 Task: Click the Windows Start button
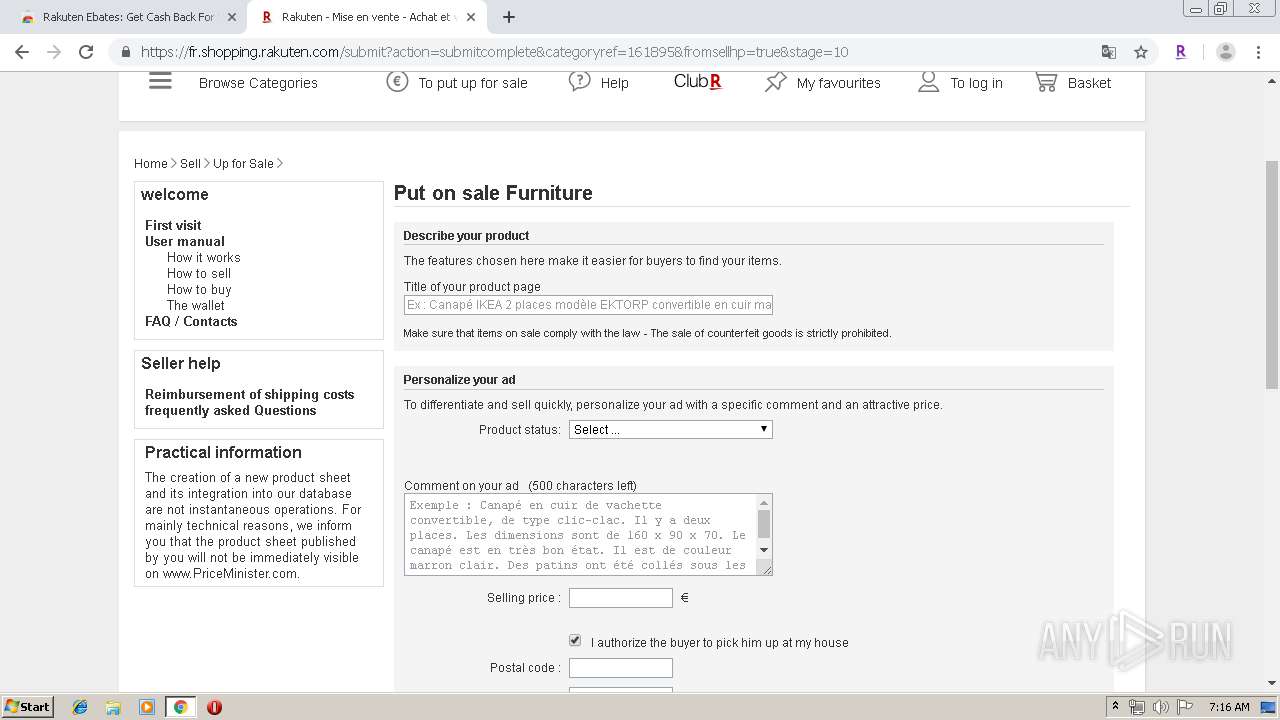[x=27, y=707]
